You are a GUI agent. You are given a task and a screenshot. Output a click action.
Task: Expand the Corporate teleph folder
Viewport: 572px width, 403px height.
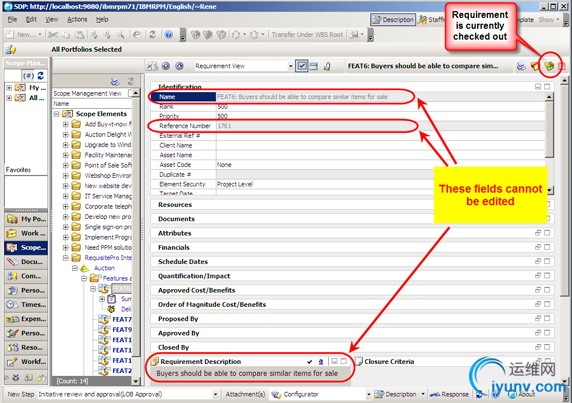(66, 206)
